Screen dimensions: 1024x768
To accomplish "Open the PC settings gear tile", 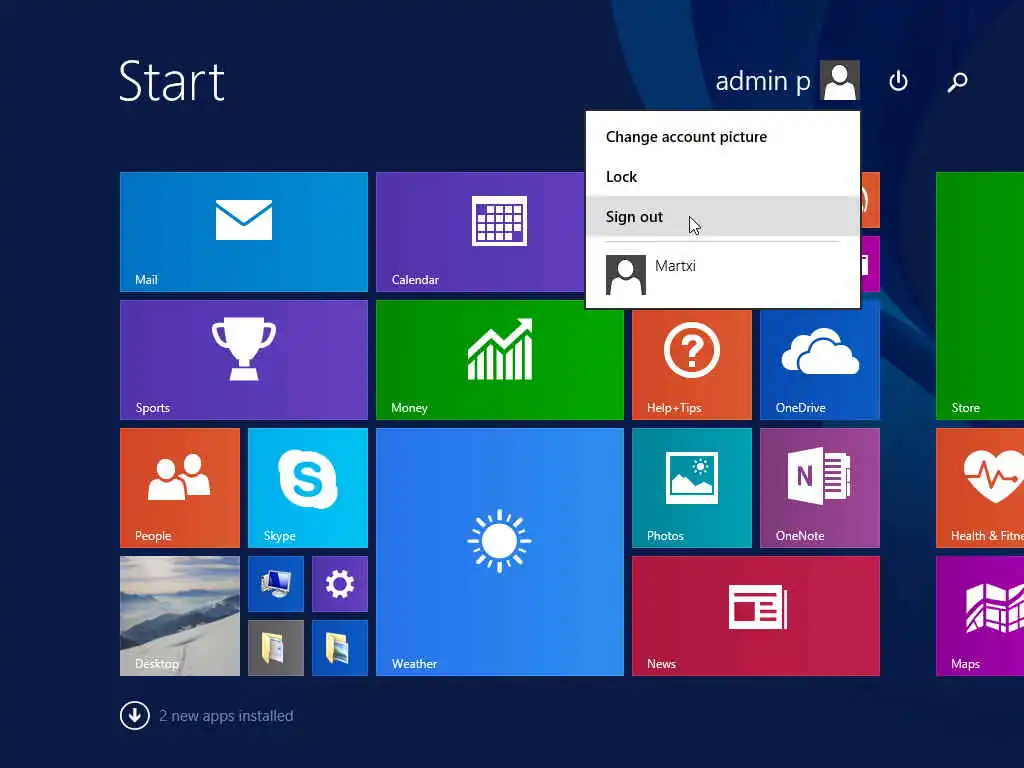I will coord(340,584).
